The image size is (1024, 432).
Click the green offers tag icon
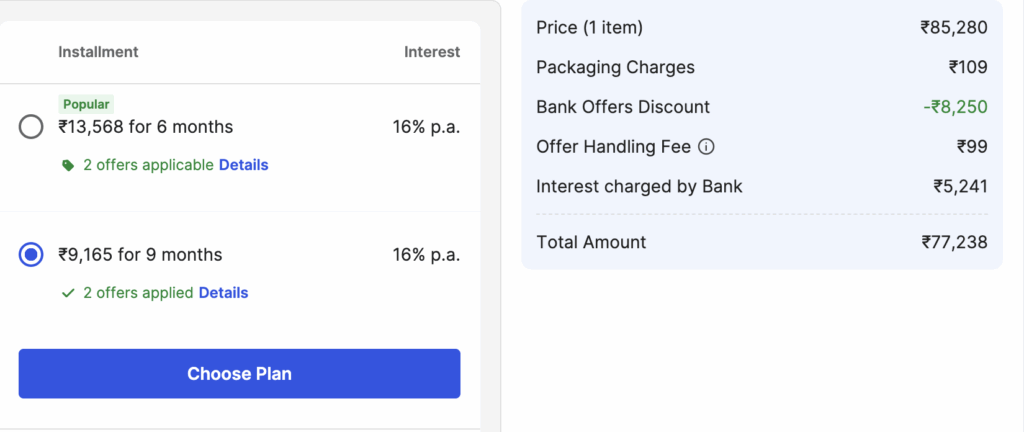(68, 166)
